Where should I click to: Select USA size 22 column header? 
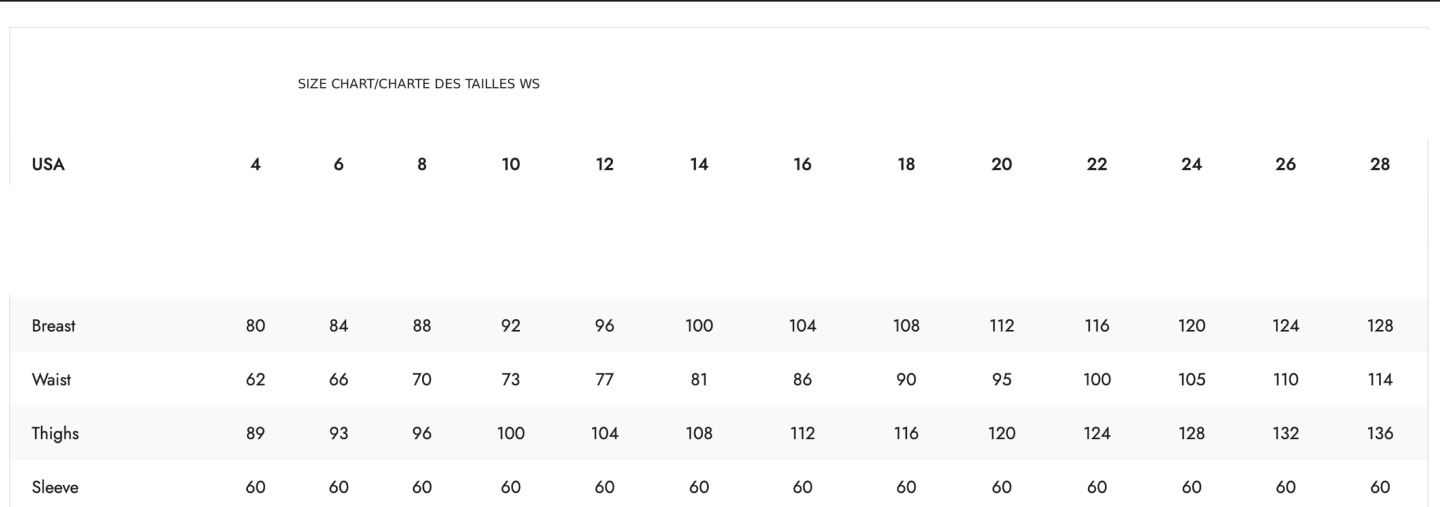pos(1097,165)
